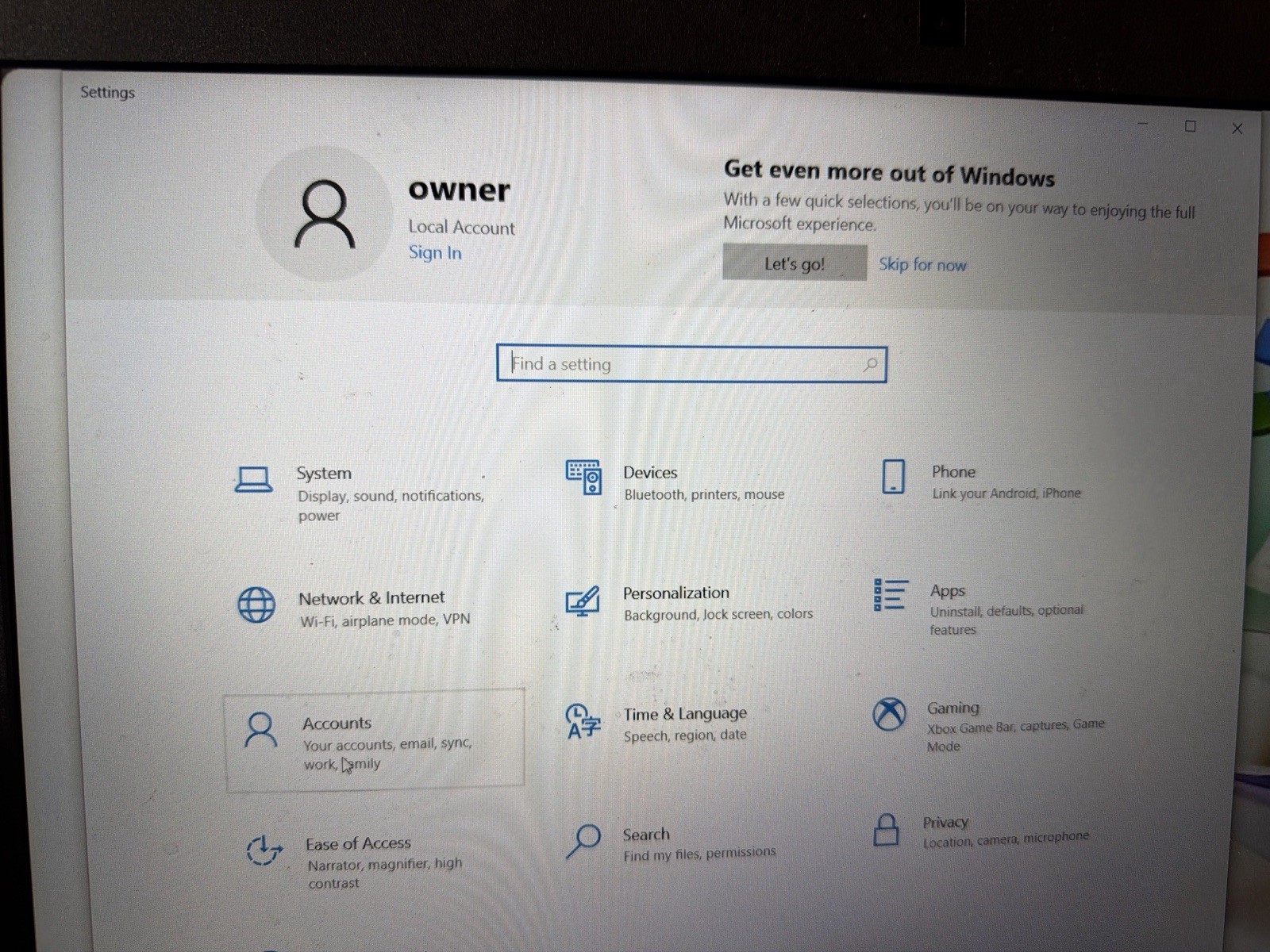Open the Search settings title

point(646,835)
